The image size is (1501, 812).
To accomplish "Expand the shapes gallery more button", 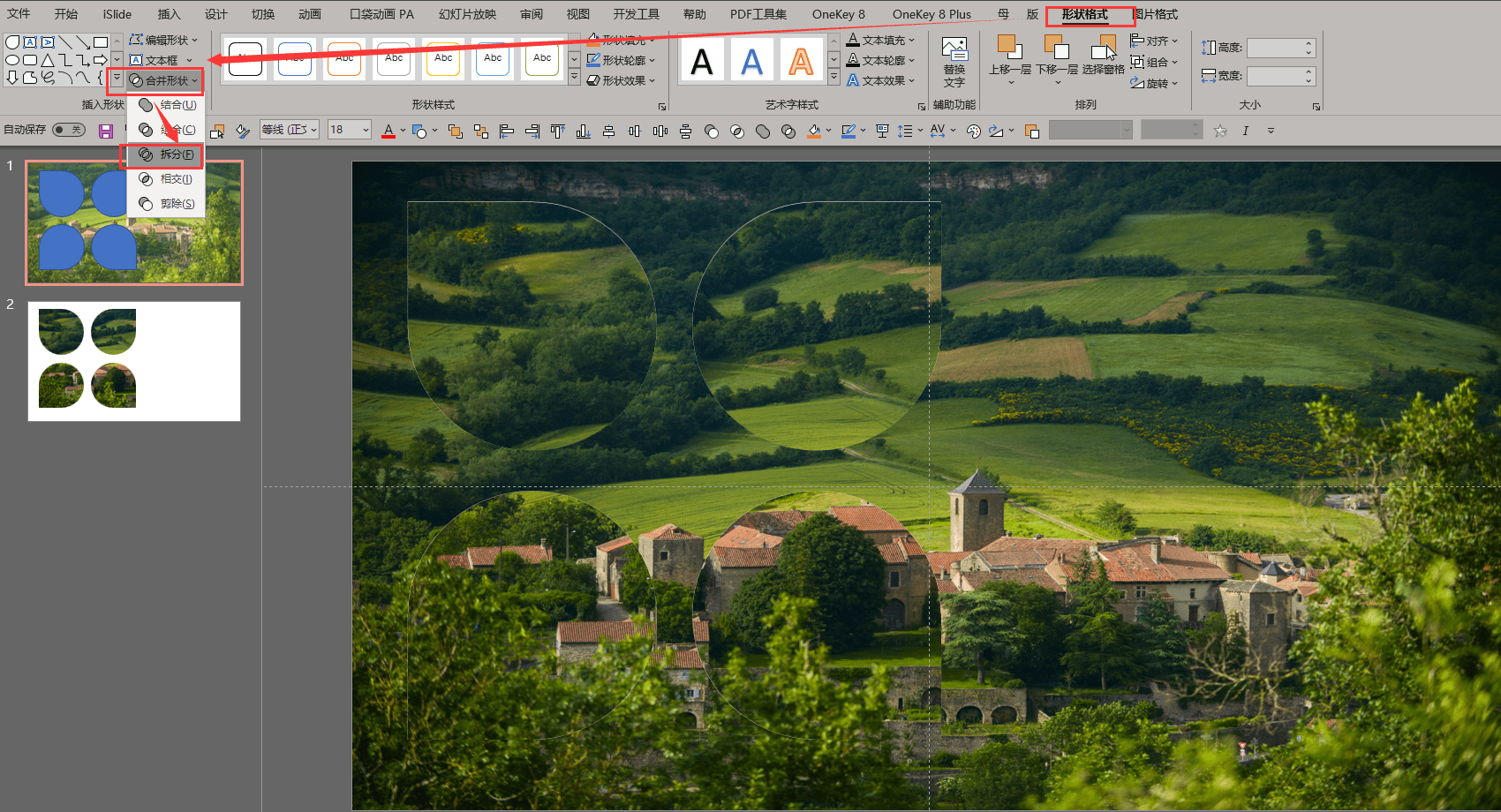I will pyautogui.click(x=117, y=78).
